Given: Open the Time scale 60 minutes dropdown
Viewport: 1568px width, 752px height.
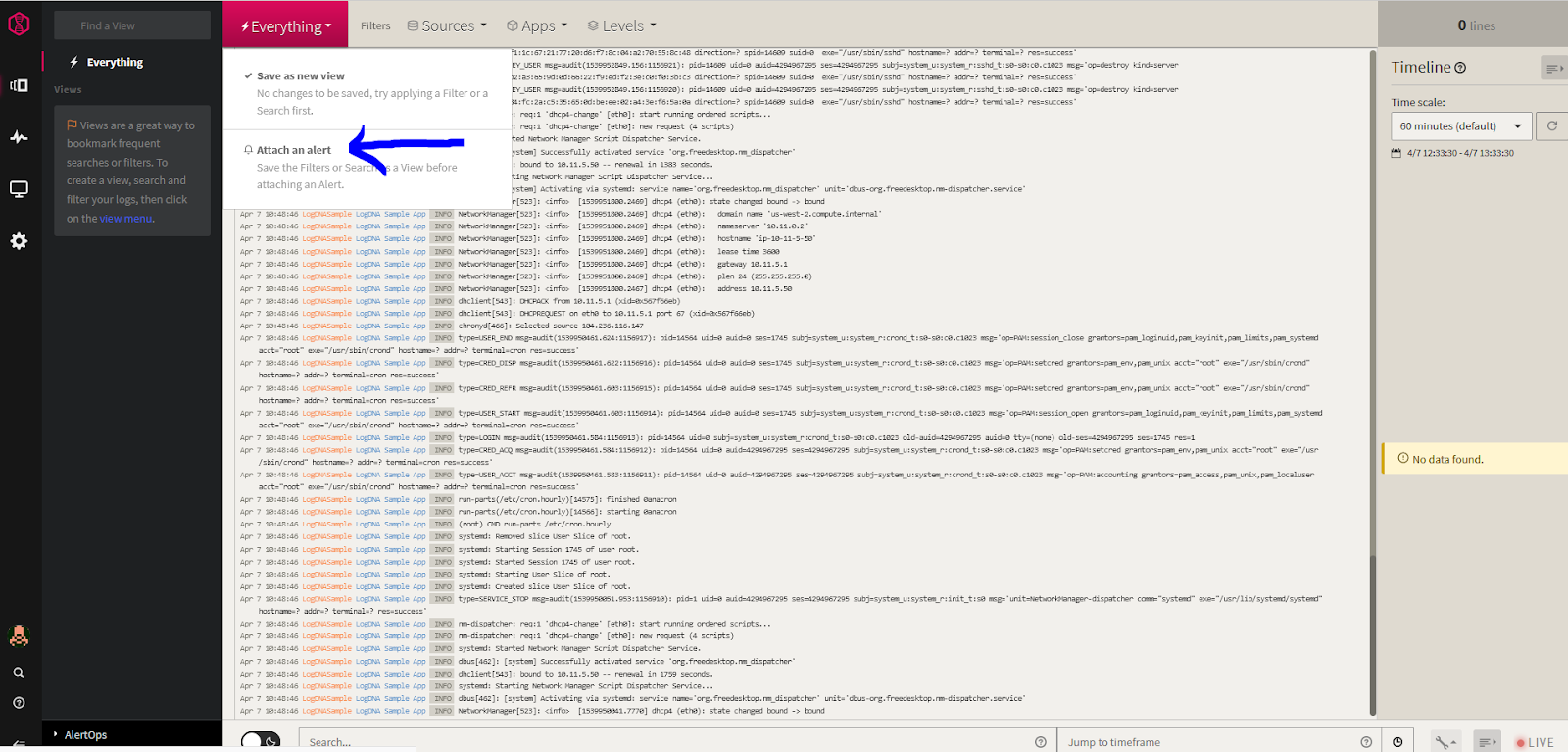Looking at the screenshot, I should (x=1460, y=125).
